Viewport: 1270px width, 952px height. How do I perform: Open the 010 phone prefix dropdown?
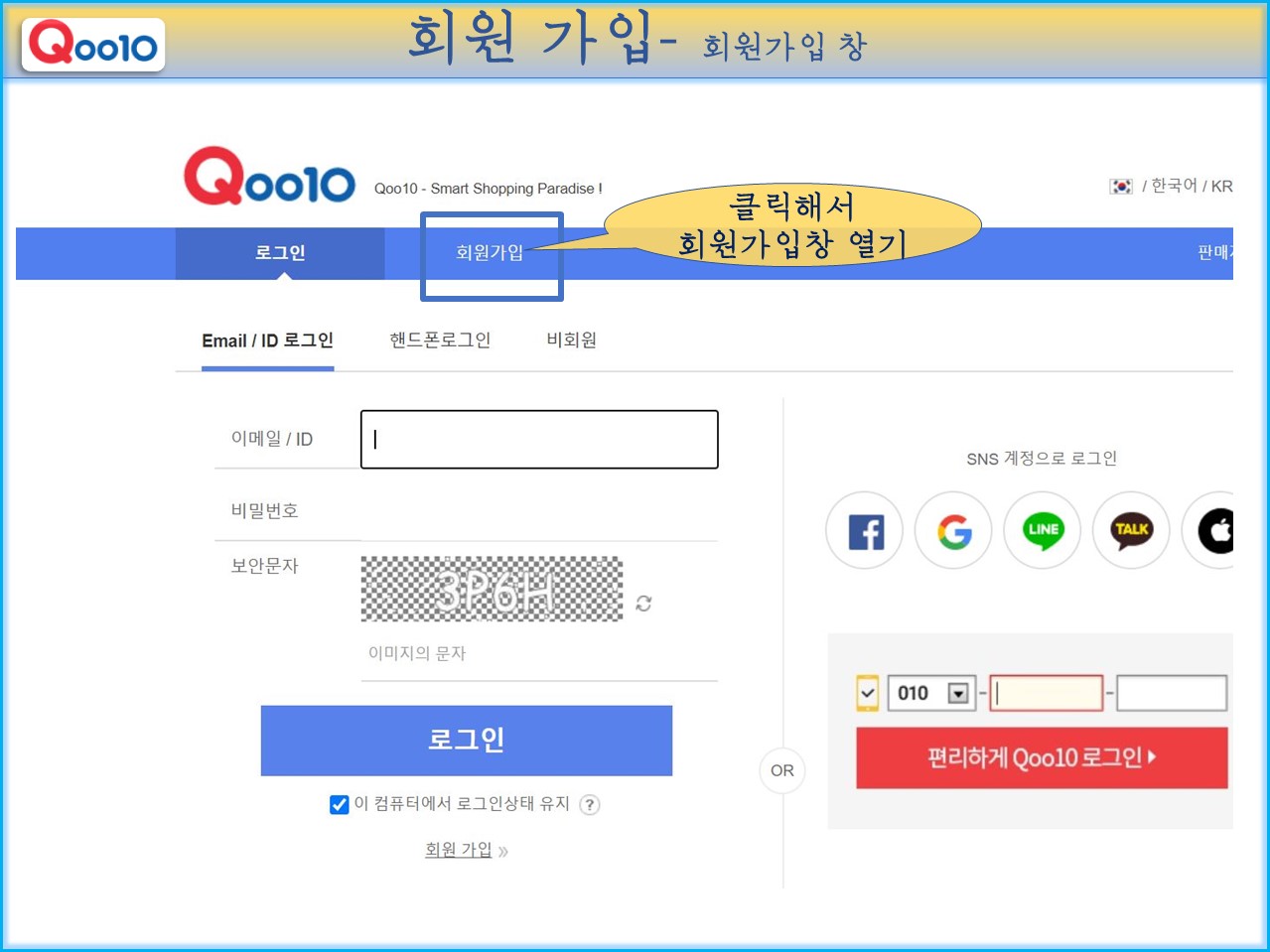coord(931,693)
